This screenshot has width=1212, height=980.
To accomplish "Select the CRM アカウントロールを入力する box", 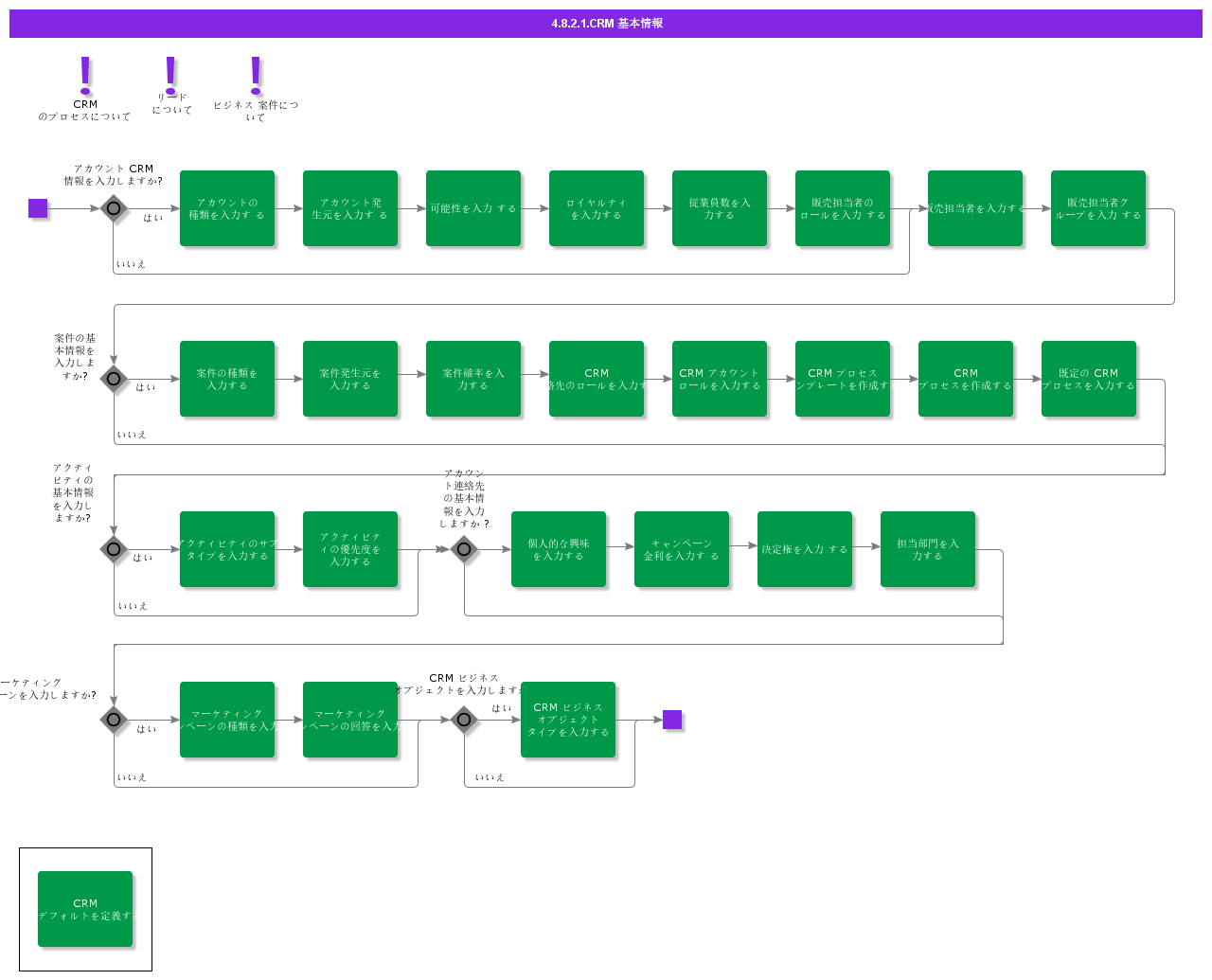I will click(x=720, y=379).
